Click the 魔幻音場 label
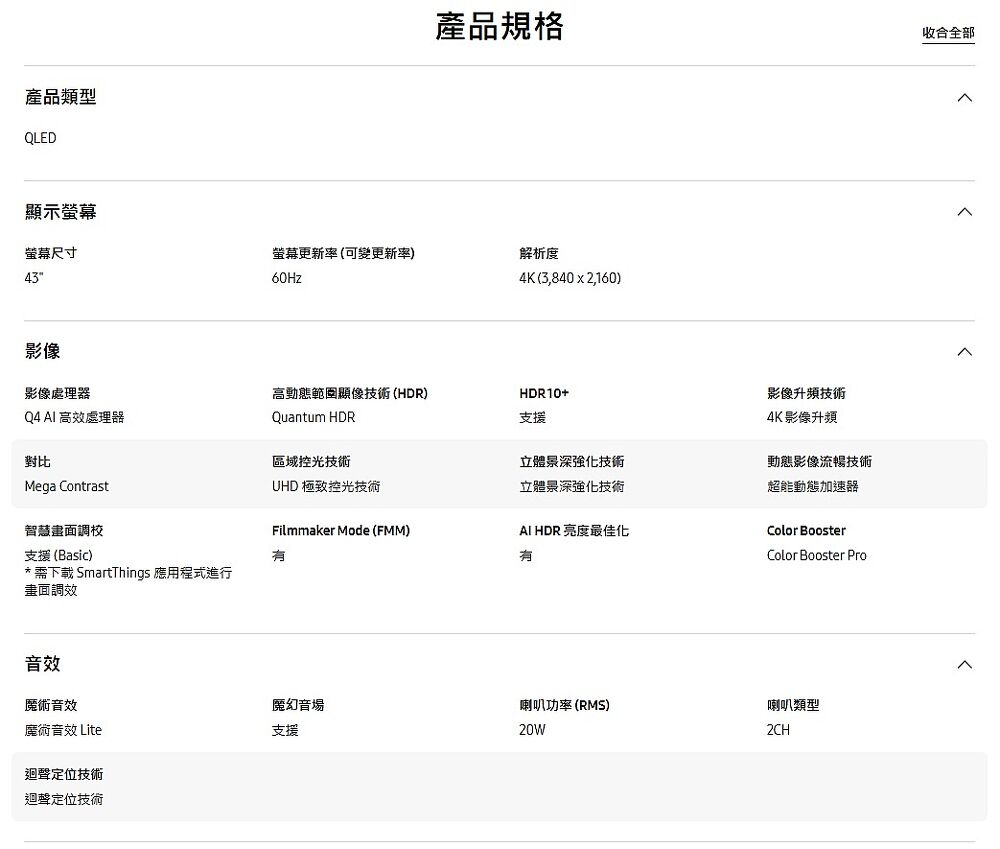 pos(298,705)
